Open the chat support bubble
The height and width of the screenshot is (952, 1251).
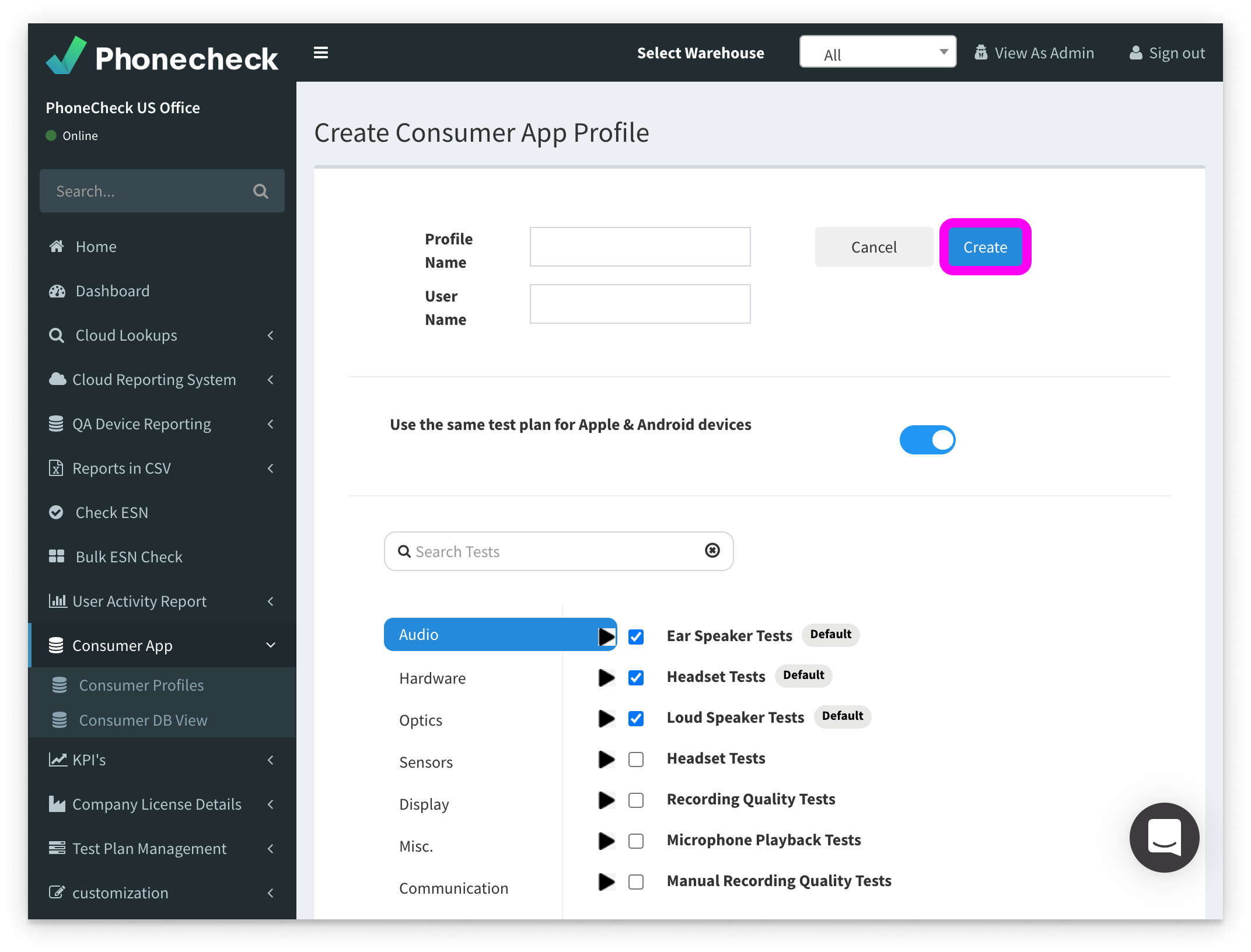pos(1163,836)
